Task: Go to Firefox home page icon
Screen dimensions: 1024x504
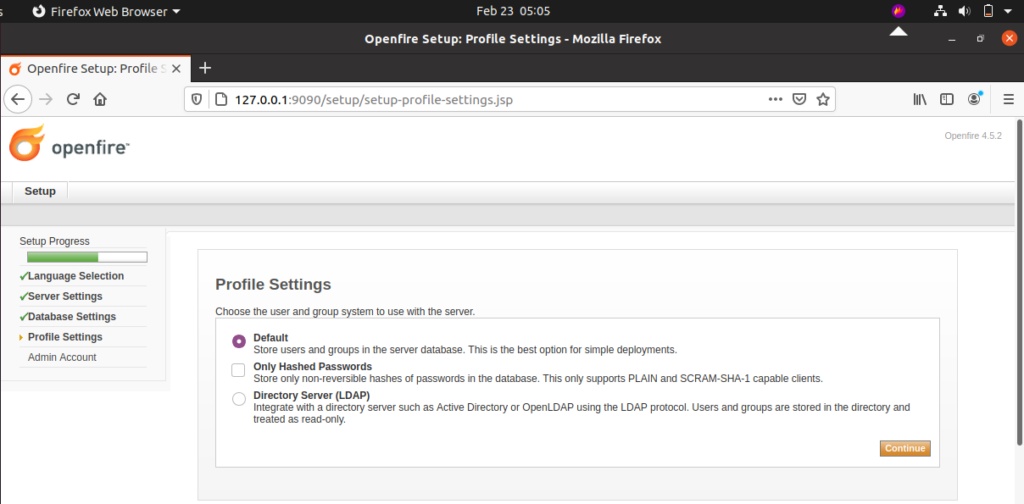Action: [x=100, y=100]
